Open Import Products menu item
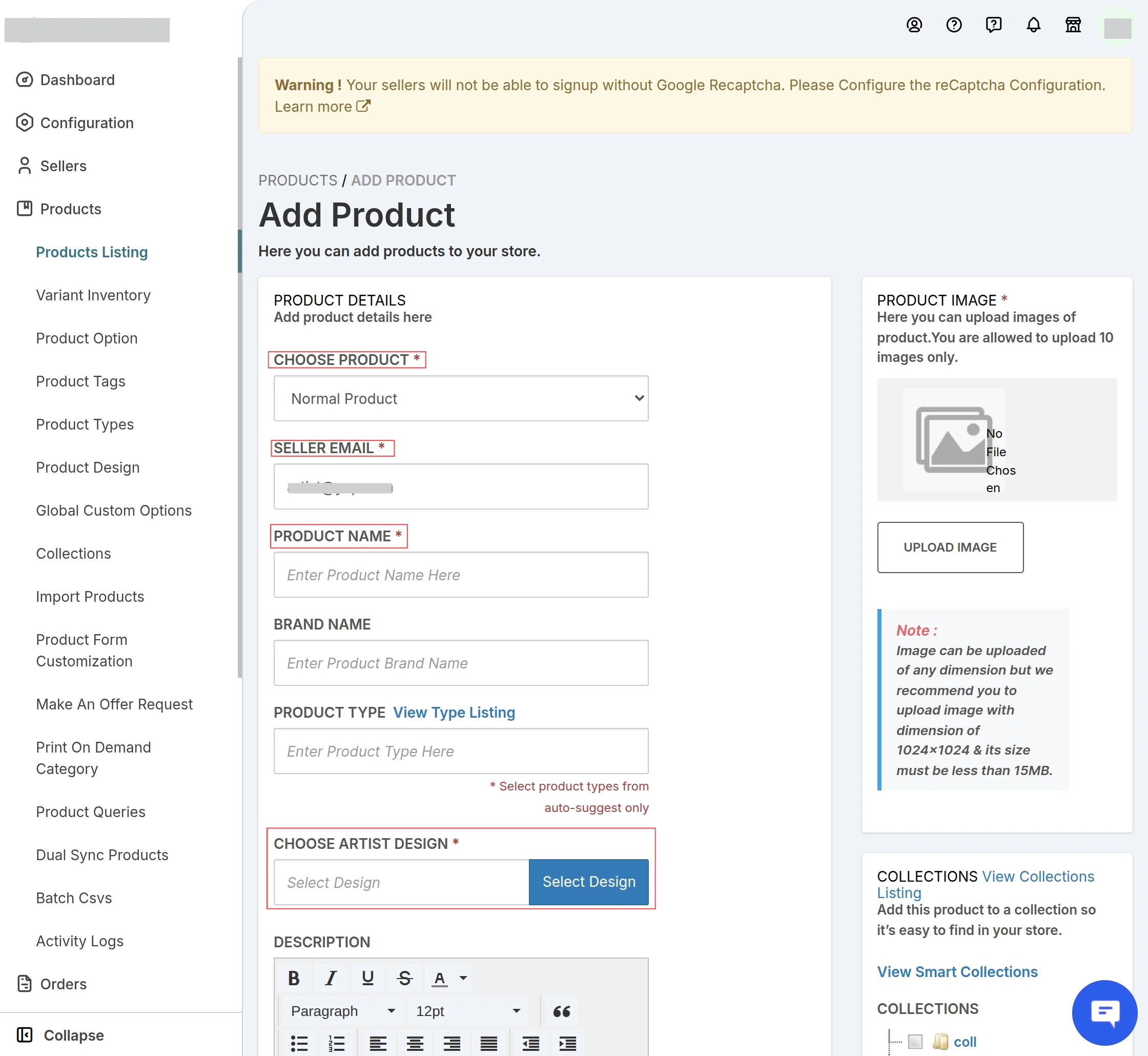The image size is (1148, 1056). click(90, 597)
